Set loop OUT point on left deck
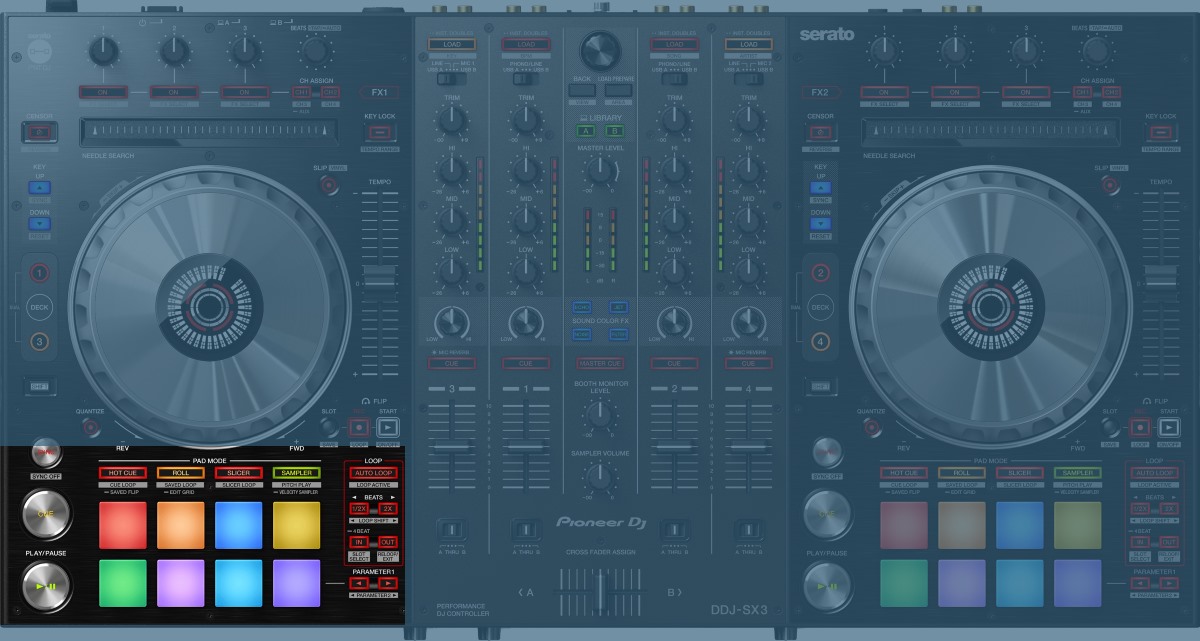The width and height of the screenshot is (1200, 641). [388, 542]
